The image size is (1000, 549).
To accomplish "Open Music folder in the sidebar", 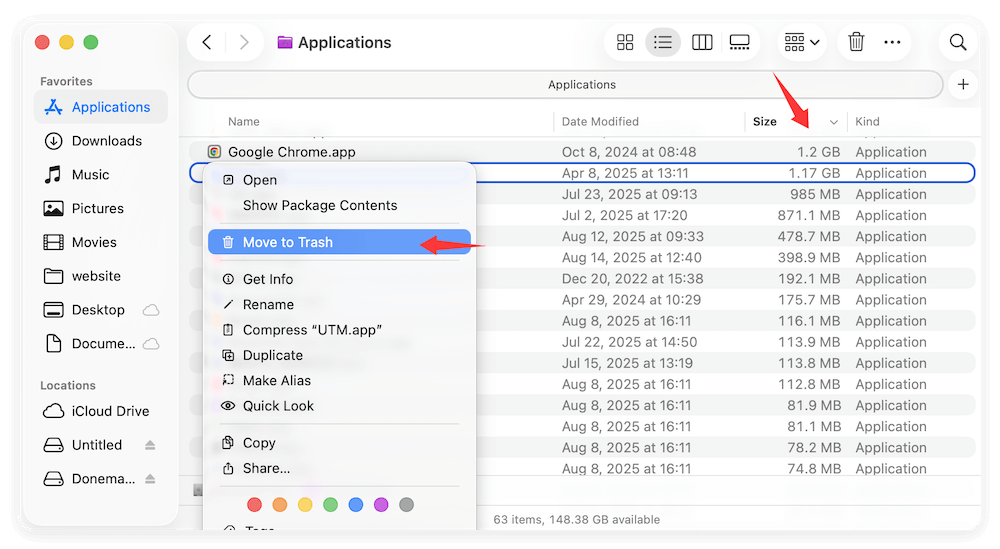I will 101,174.
